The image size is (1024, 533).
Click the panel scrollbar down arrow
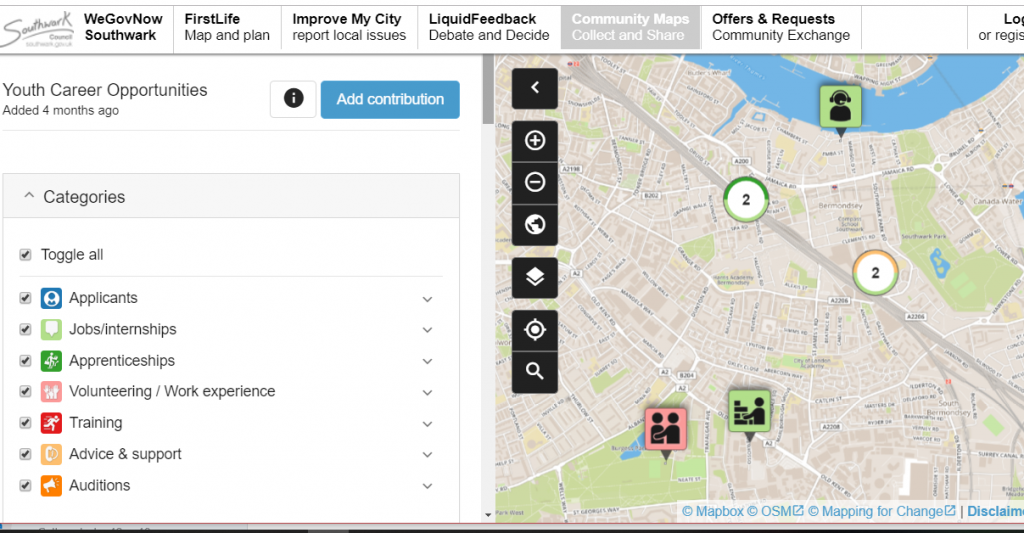pyautogui.click(x=488, y=515)
